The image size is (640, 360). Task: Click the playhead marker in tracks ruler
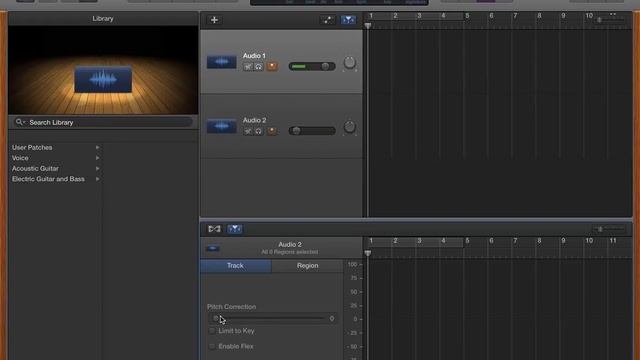[x=368, y=25]
